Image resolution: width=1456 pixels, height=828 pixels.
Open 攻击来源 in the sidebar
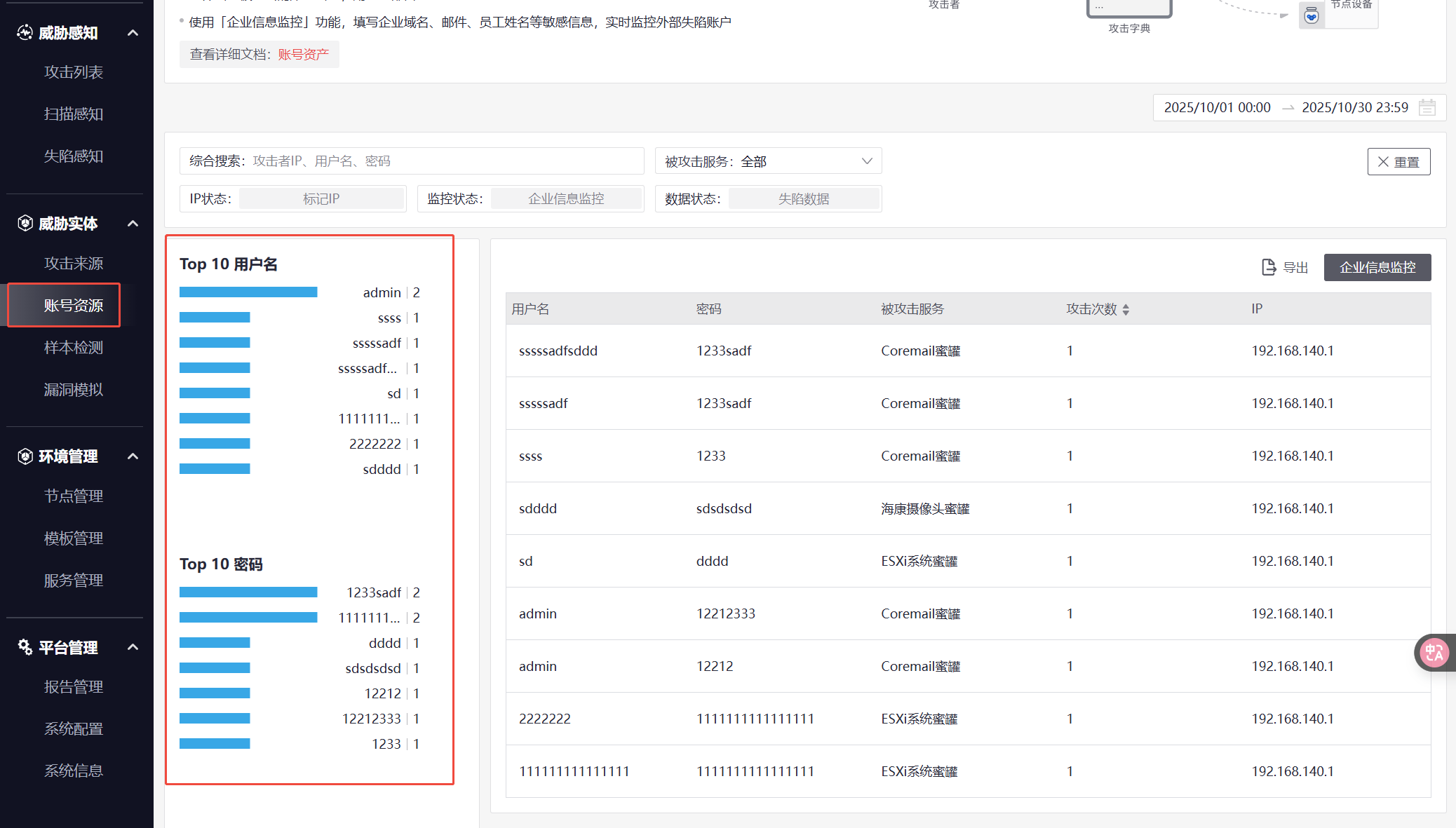pos(74,264)
